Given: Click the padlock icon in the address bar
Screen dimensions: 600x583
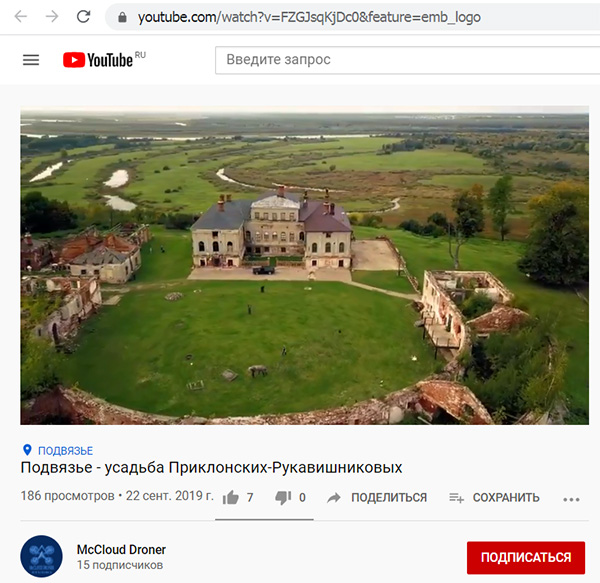Looking at the screenshot, I should (x=122, y=17).
